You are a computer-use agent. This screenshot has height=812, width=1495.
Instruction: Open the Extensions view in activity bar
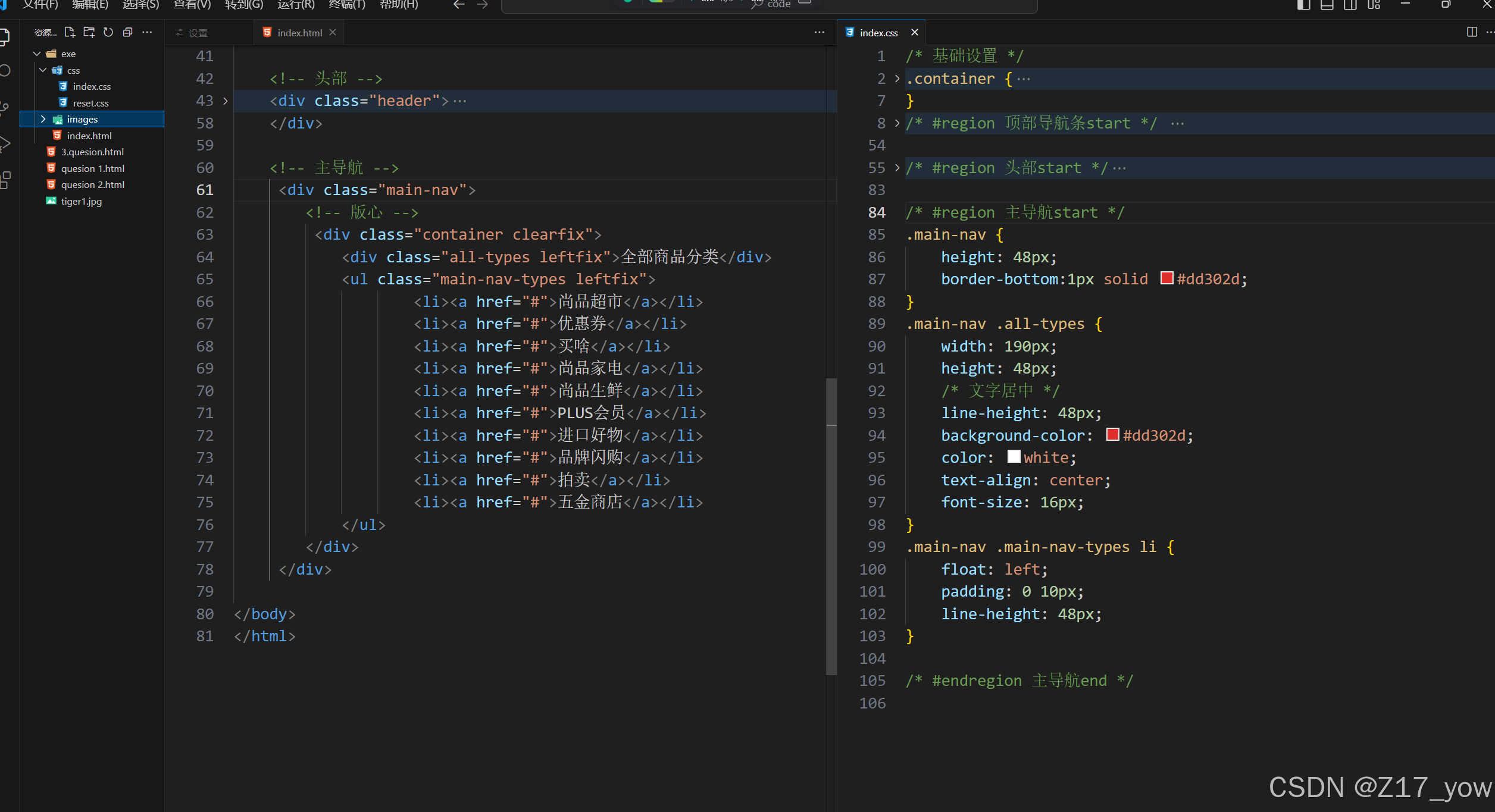coord(6,180)
